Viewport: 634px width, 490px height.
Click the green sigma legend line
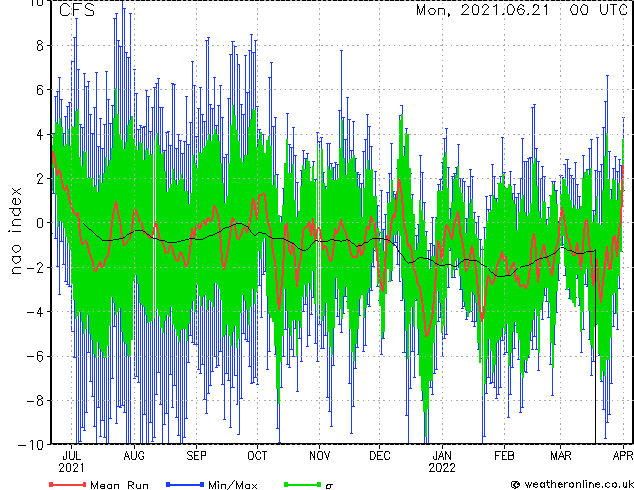(303, 484)
